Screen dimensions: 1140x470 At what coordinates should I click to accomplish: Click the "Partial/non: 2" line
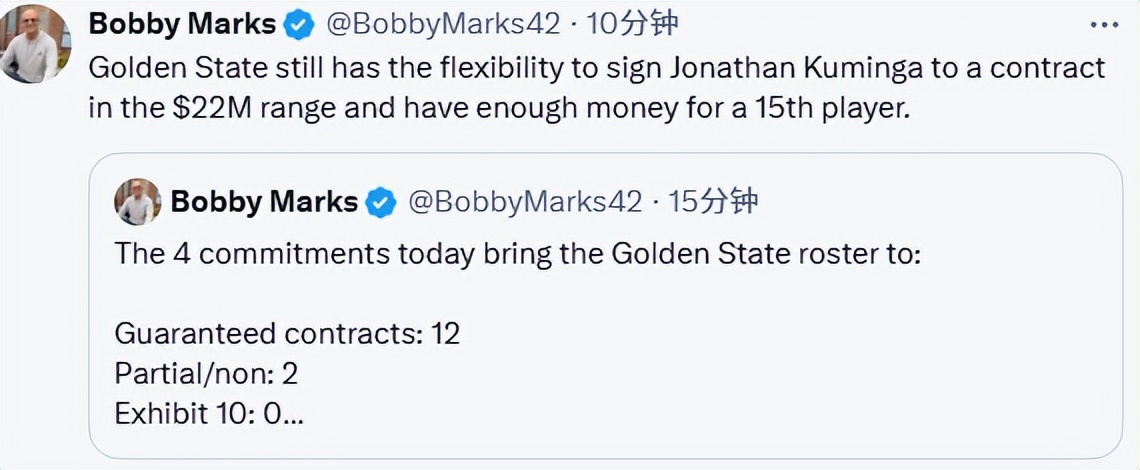206,373
